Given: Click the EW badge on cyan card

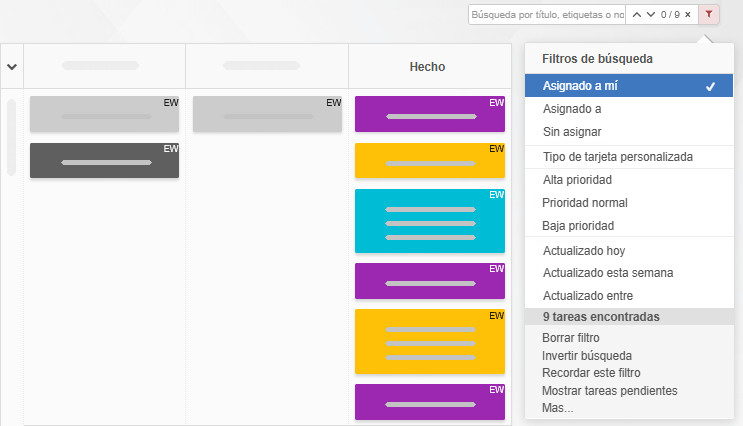Looking at the screenshot, I should point(496,195).
